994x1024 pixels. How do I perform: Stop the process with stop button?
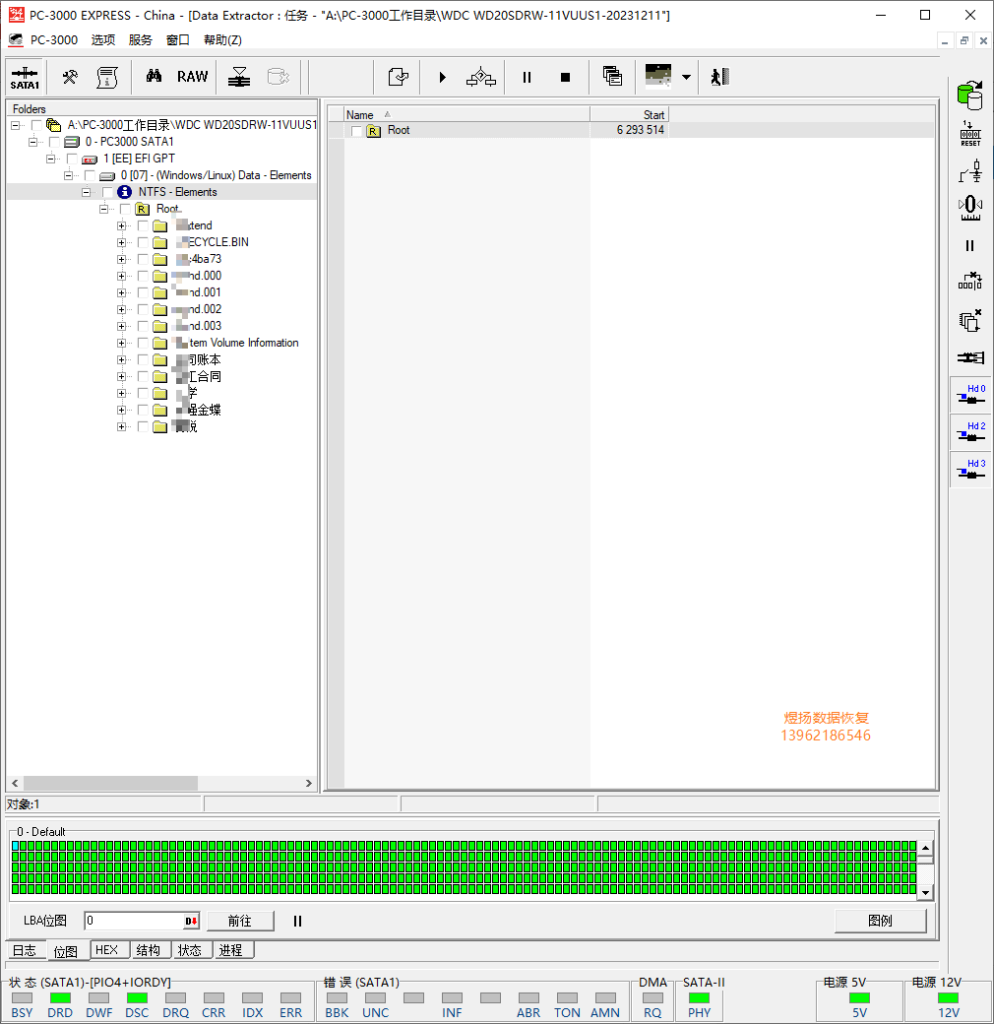[566, 77]
